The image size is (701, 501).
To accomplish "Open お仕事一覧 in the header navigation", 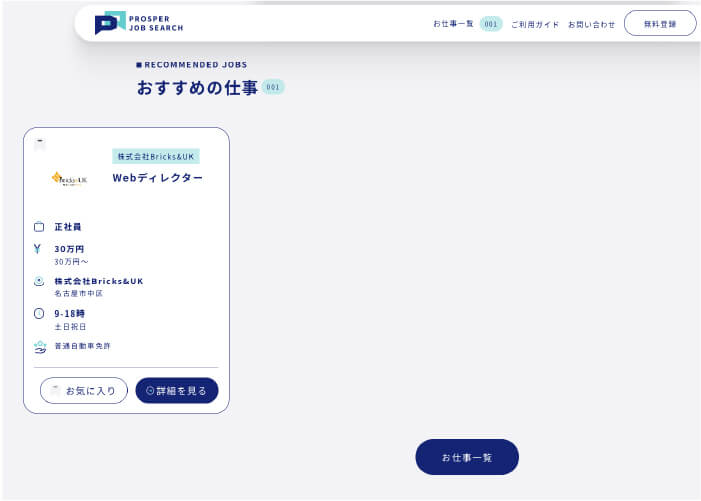I will point(453,24).
